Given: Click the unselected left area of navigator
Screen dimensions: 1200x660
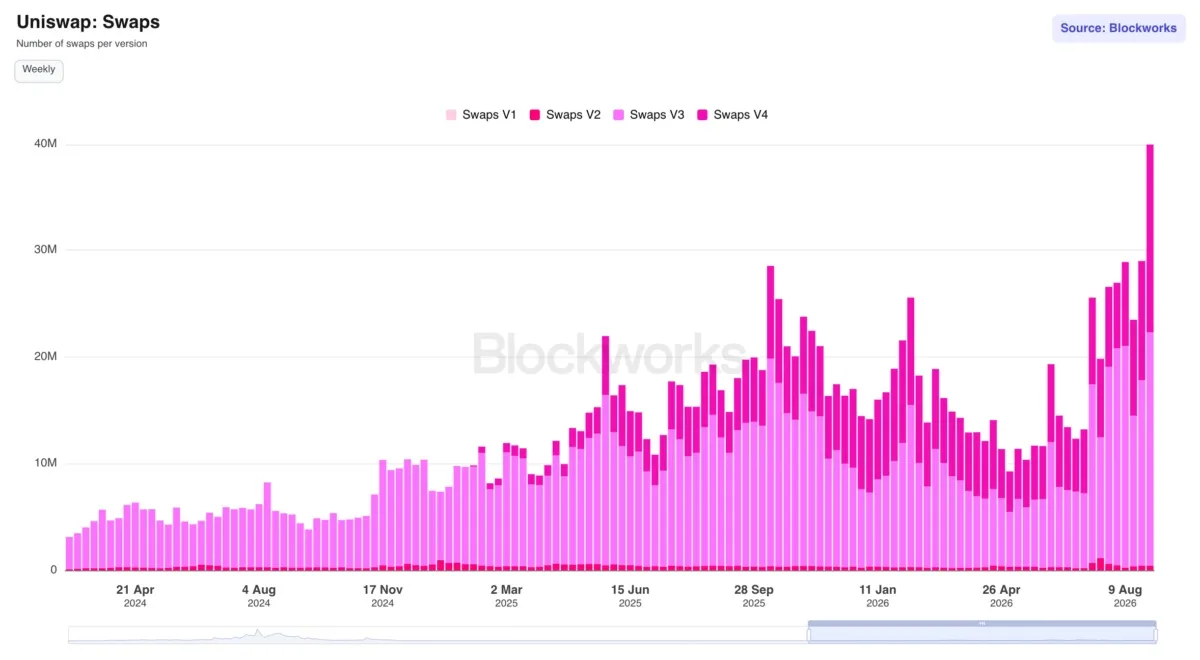Looking at the screenshot, I should tap(438, 634).
